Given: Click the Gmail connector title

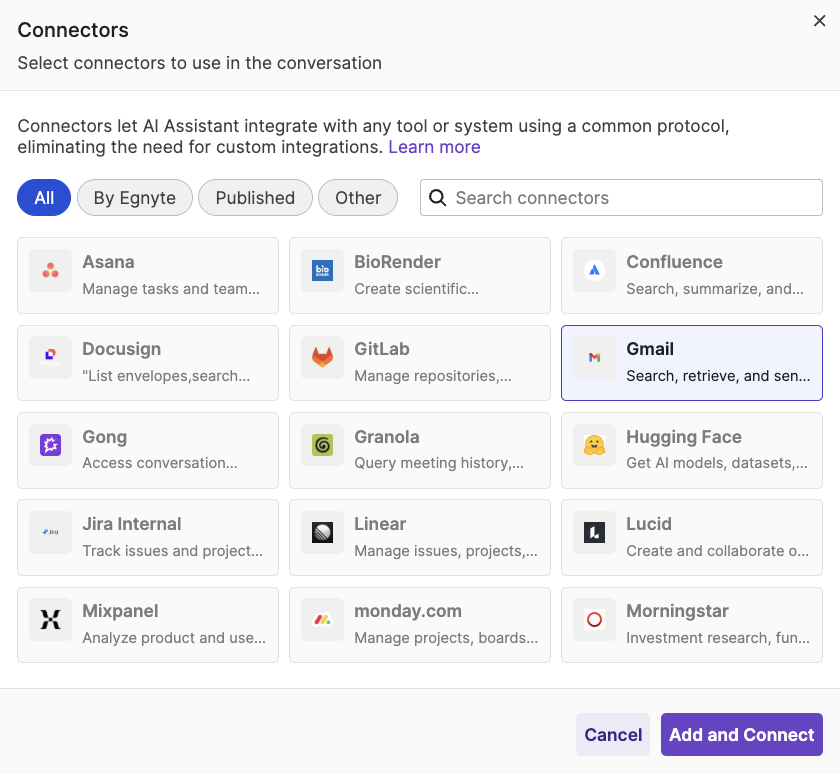Looking at the screenshot, I should [650, 349].
